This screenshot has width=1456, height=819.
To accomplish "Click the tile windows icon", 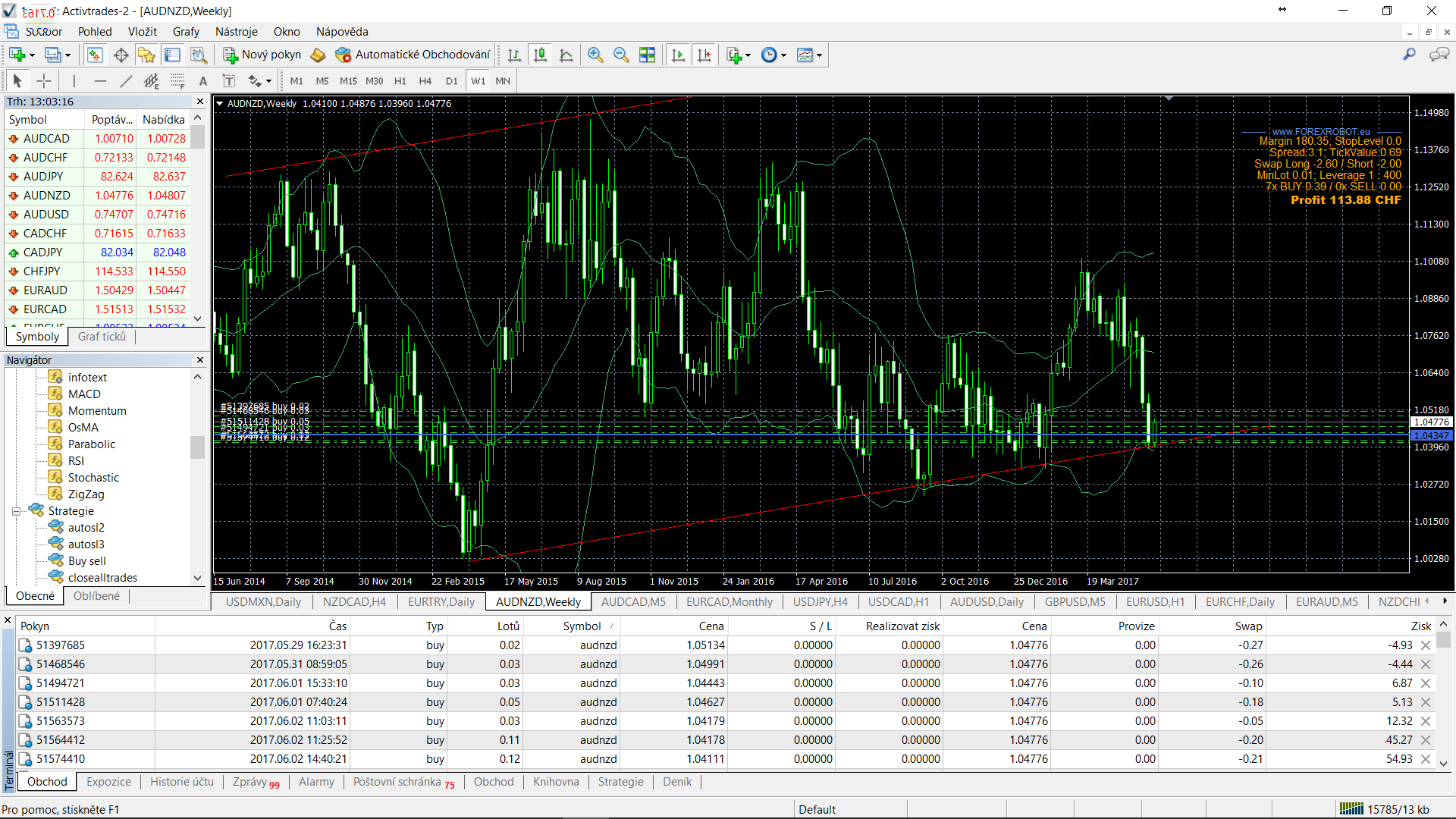I will 647,55.
